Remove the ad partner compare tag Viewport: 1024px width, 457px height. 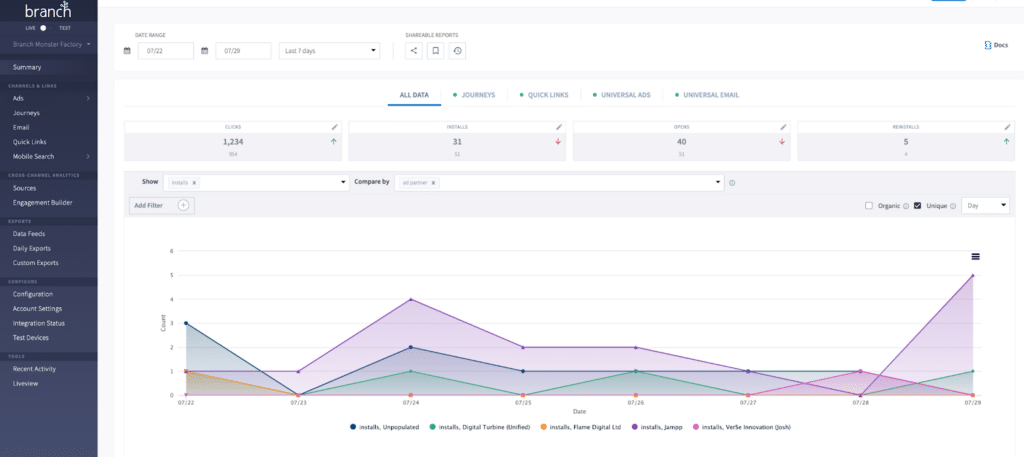click(433, 183)
